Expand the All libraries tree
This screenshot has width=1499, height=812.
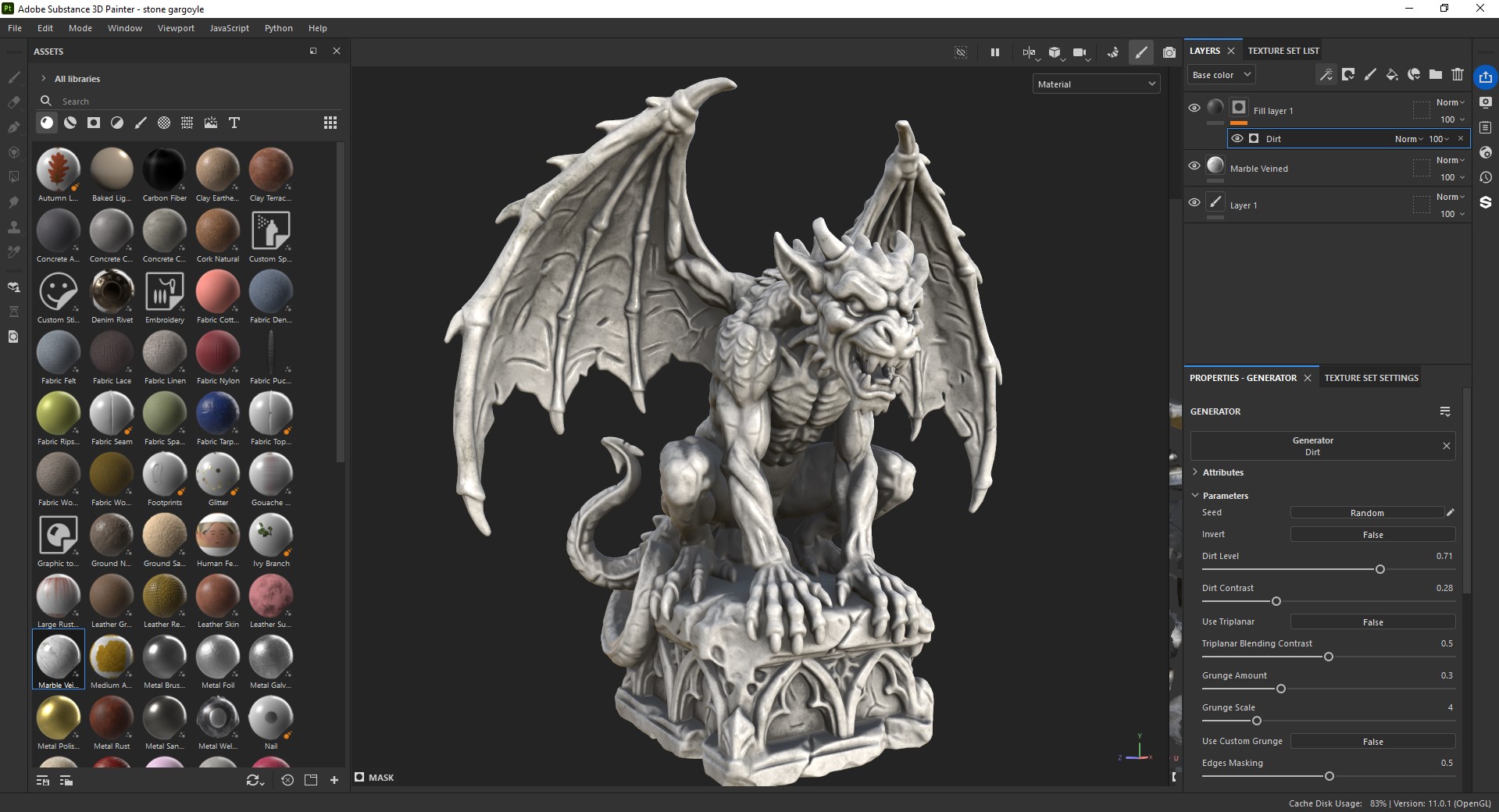click(44, 79)
